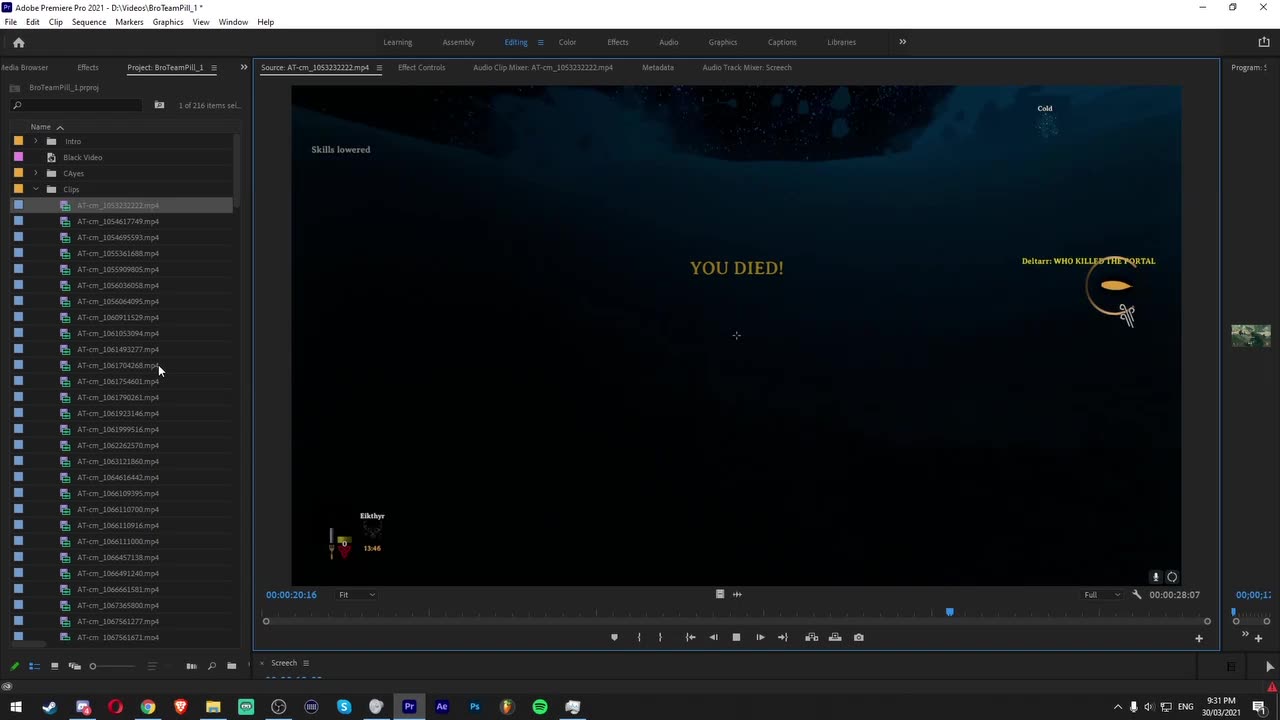Step forward one frame in source monitor

click(760, 637)
